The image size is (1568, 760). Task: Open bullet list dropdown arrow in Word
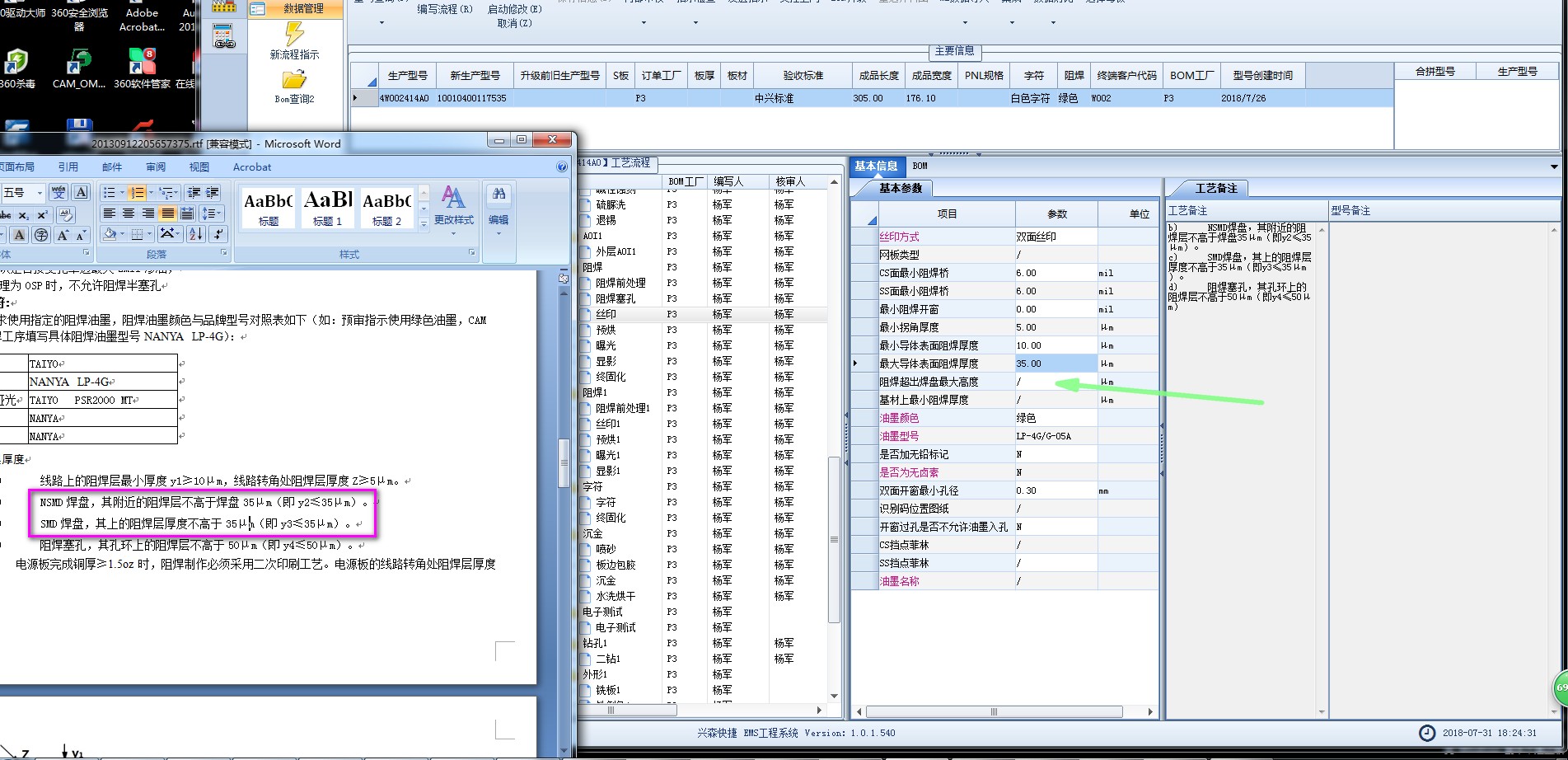point(122,192)
